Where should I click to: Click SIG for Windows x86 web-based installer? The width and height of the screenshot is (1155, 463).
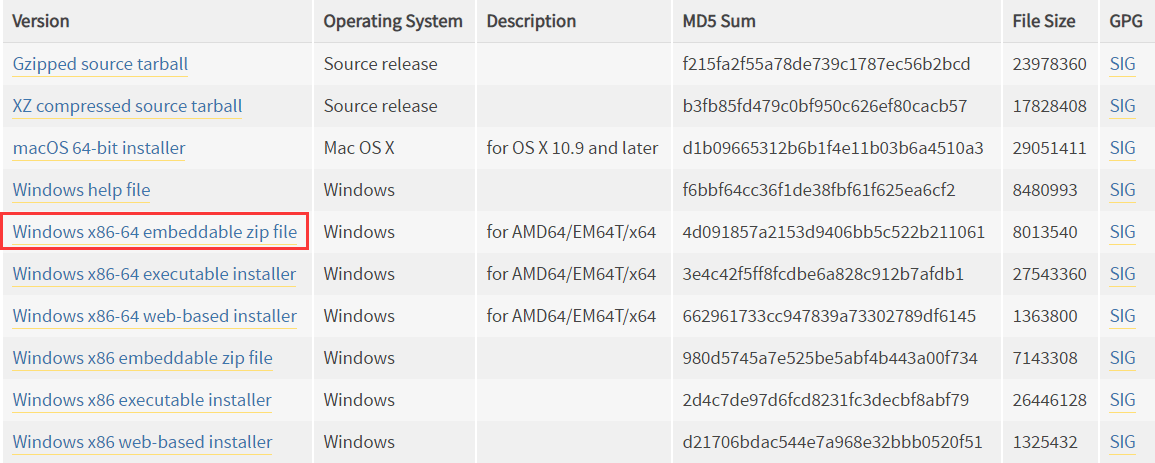point(1122,442)
